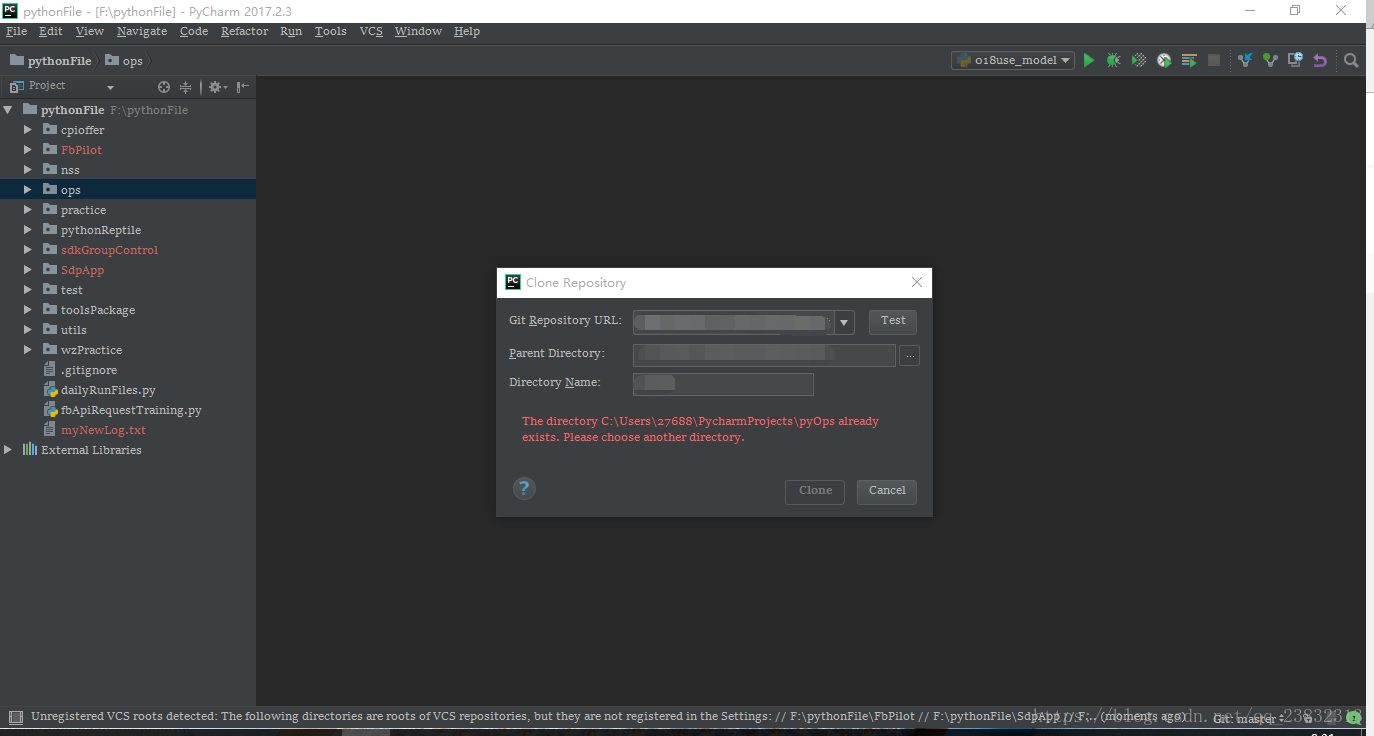This screenshot has width=1374, height=736.
Task: Show VCS history clock icon
Action: click(1295, 60)
